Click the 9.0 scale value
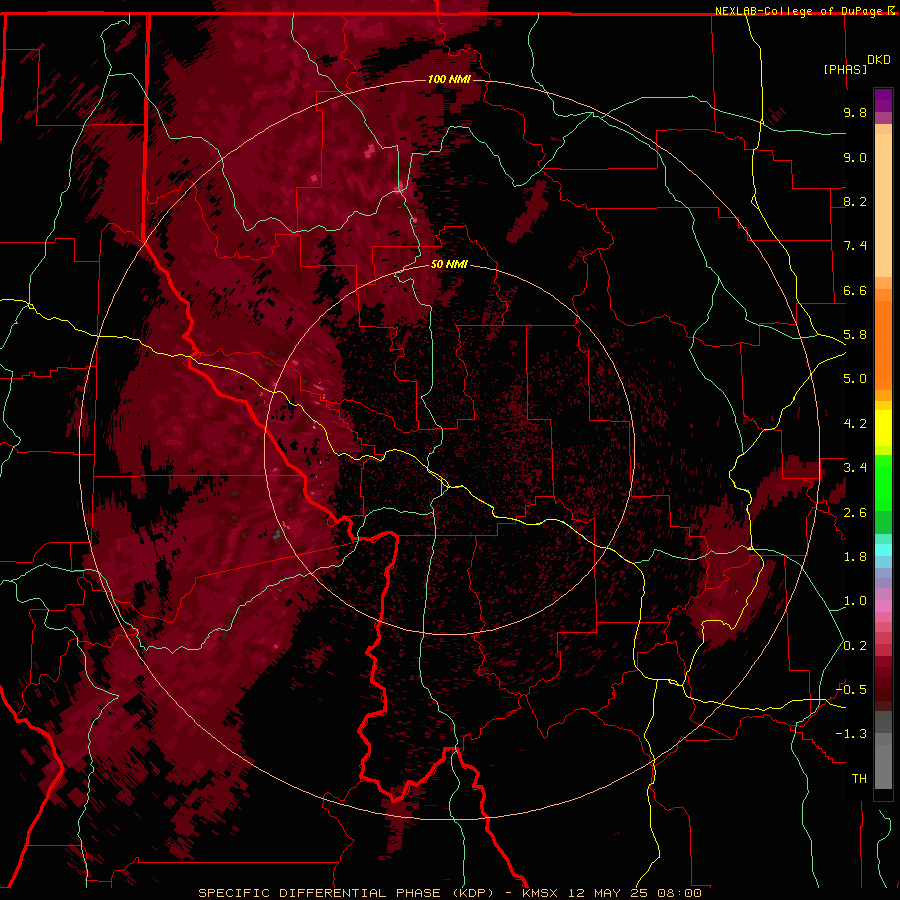Viewport: 900px width, 900px height. (x=855, y=157)
